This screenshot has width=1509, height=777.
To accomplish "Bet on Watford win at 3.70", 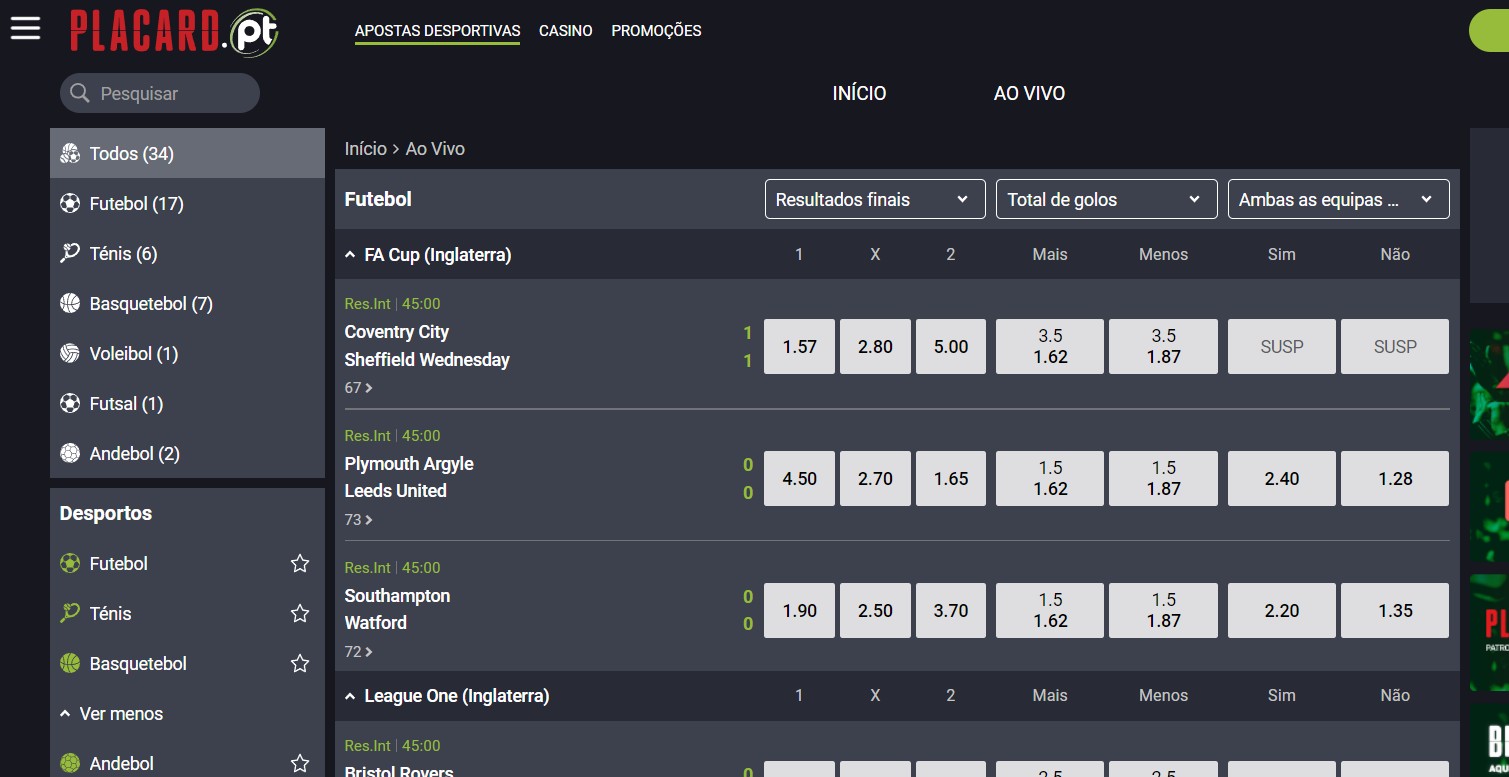I will click(x=951, y=610).
